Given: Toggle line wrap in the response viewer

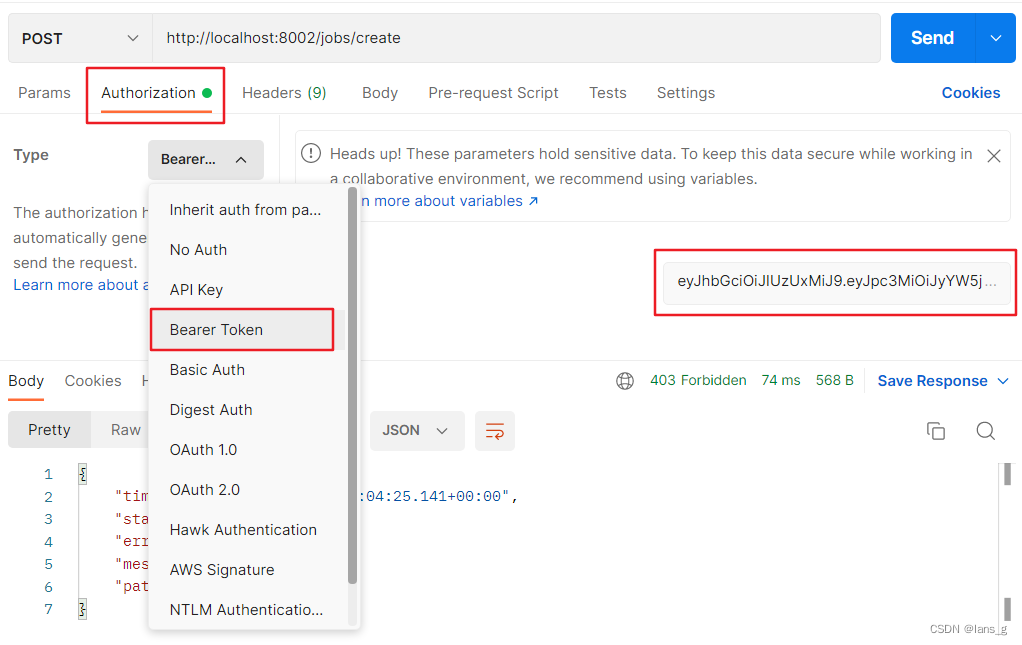Looking at the screenshot, I should 495,431.
